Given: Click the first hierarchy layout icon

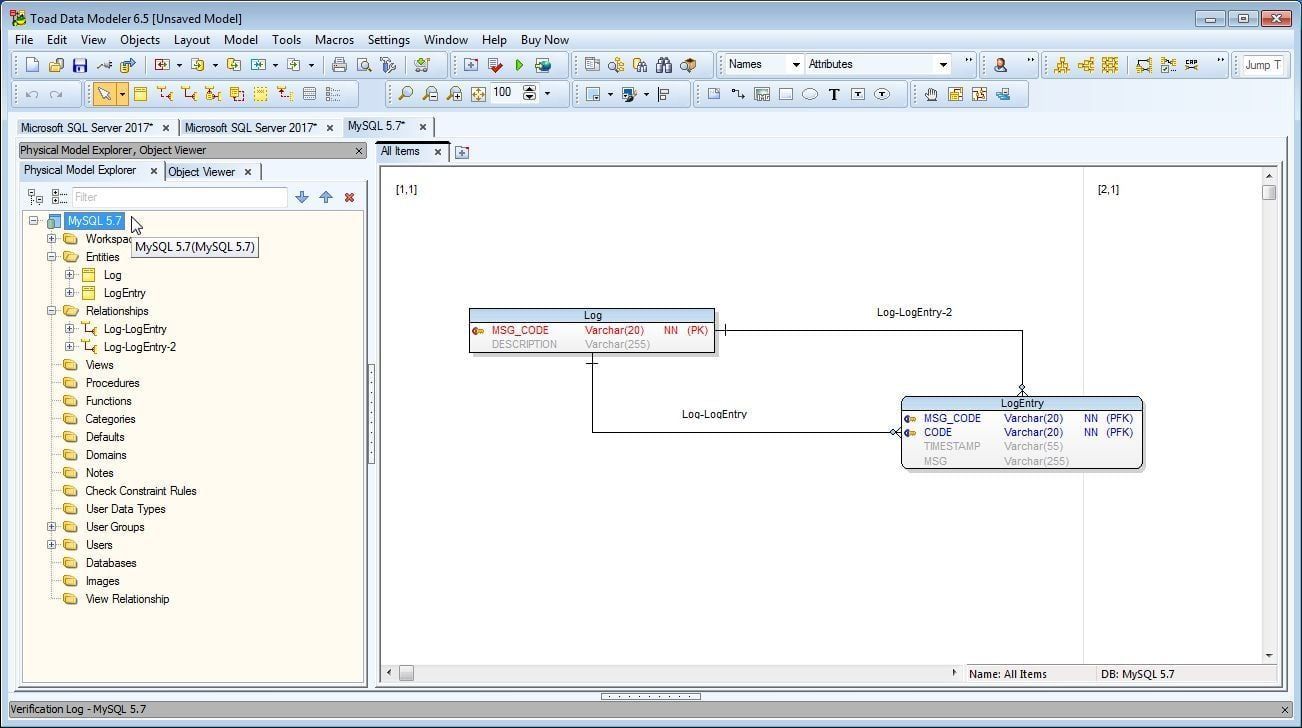Looking at the screenshot, I should [x=1061, y=65].
